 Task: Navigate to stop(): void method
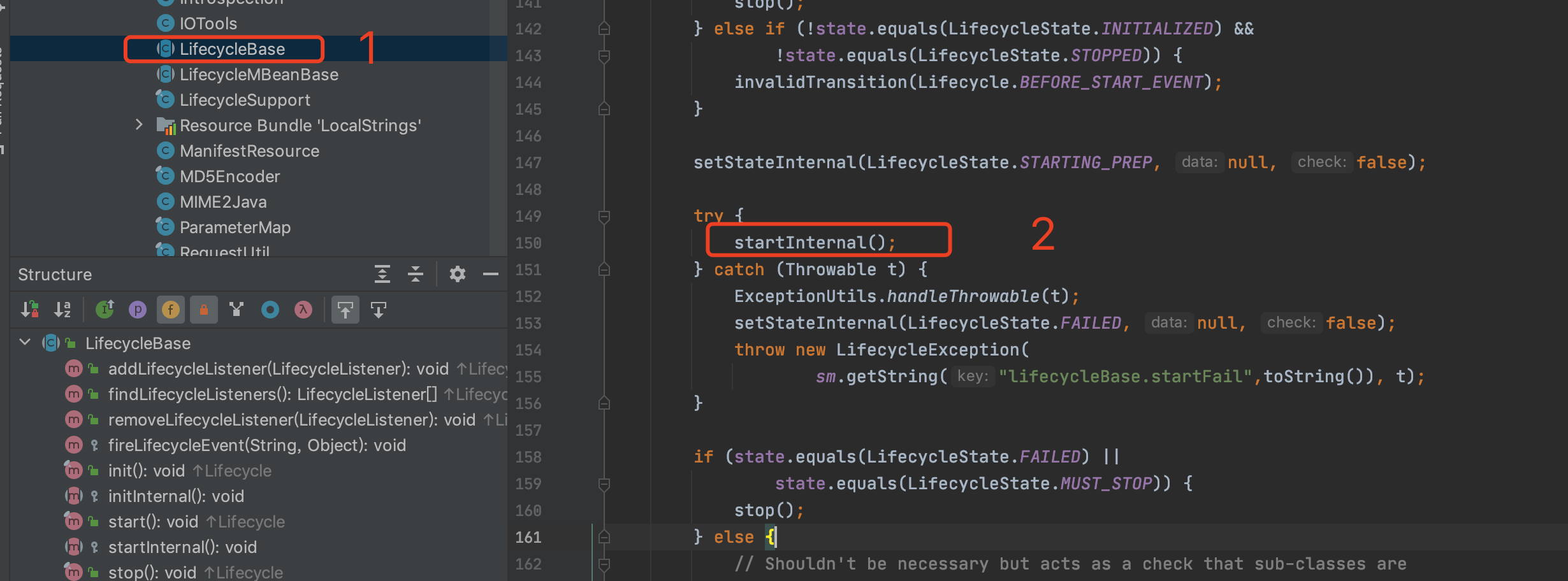coord(152,571)
